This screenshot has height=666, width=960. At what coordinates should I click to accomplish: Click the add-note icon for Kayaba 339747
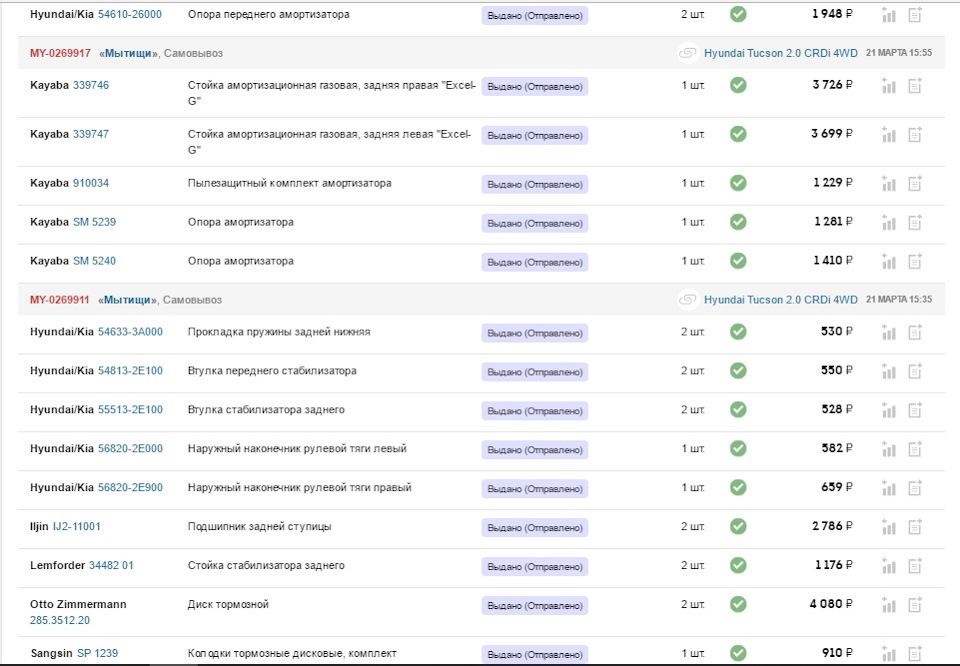(914, 134)
